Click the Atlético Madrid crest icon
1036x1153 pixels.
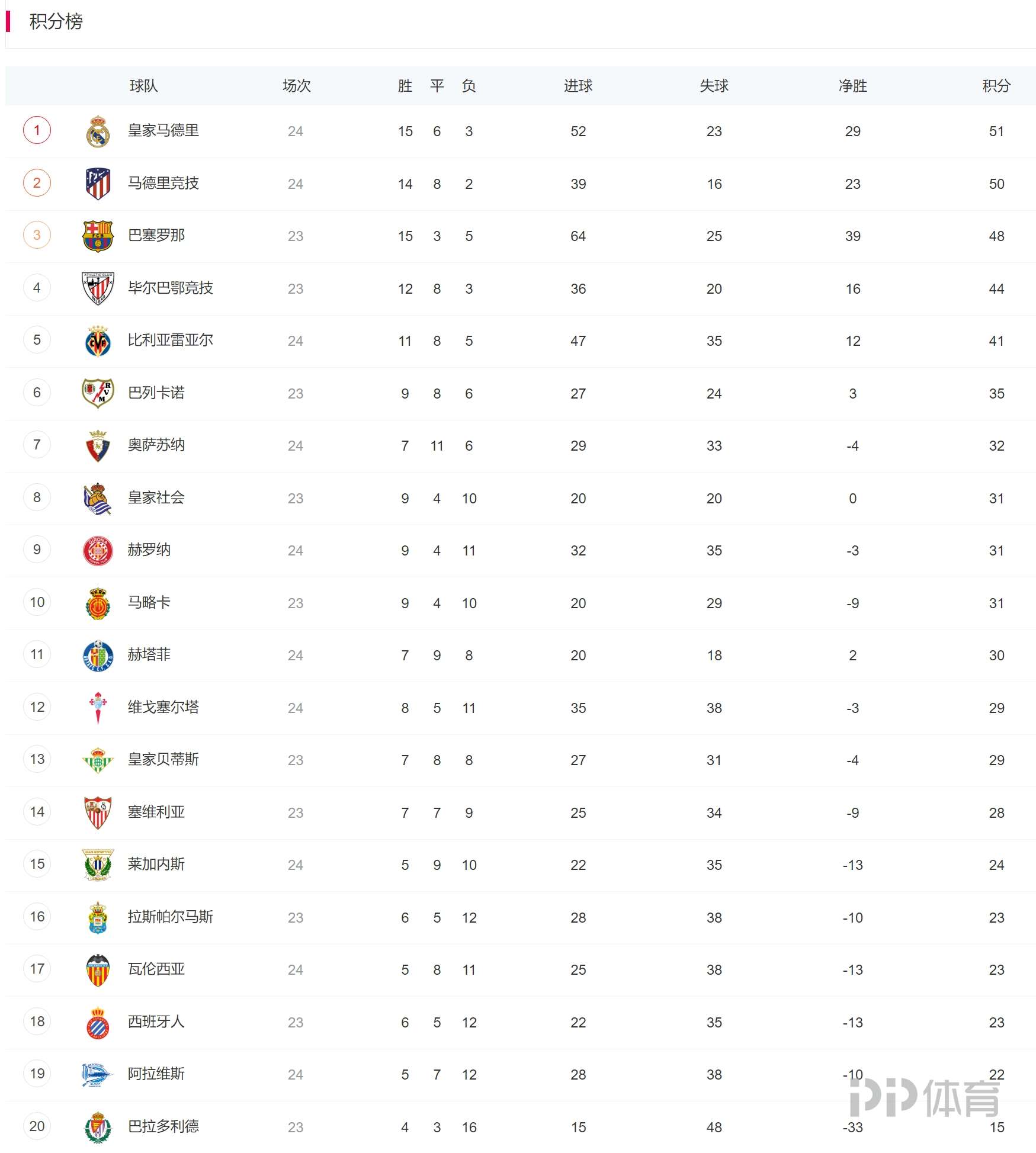pyautogui.click(x=98, y=184)
